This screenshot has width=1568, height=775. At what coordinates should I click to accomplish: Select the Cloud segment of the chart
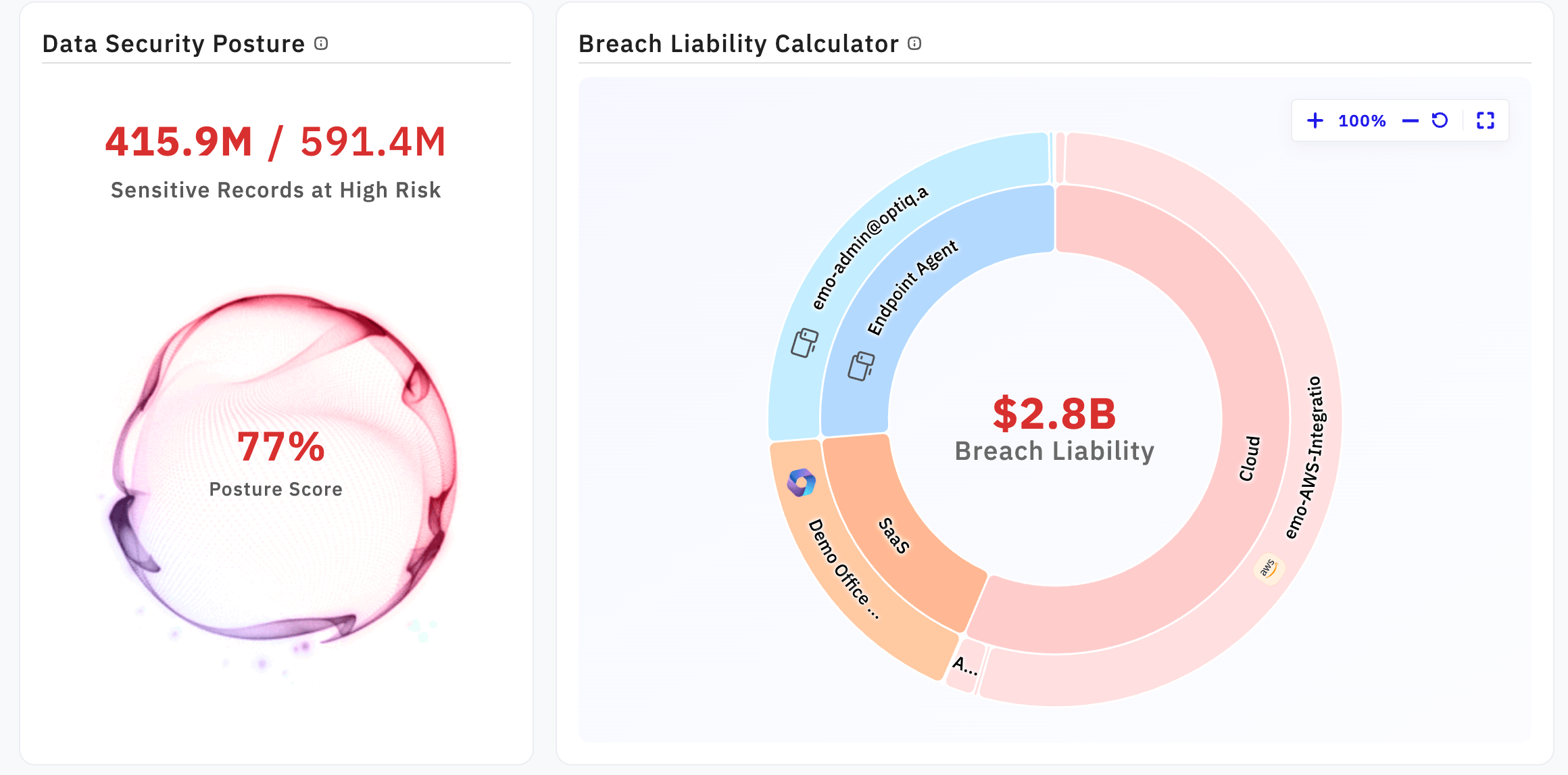pyautogui.click(x=1249, y=458)
